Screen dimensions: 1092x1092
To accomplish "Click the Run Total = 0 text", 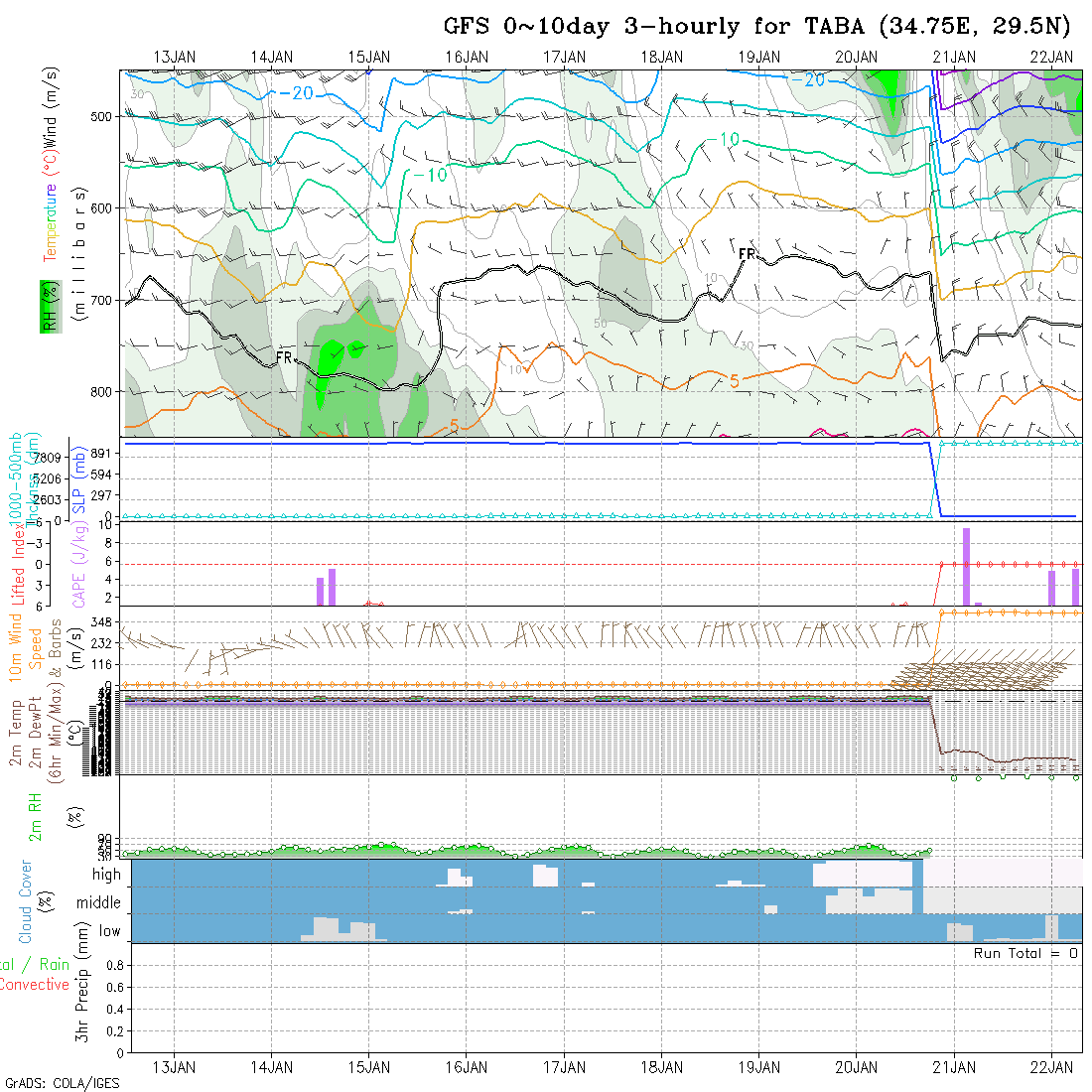I will [x=1025, y=953].
